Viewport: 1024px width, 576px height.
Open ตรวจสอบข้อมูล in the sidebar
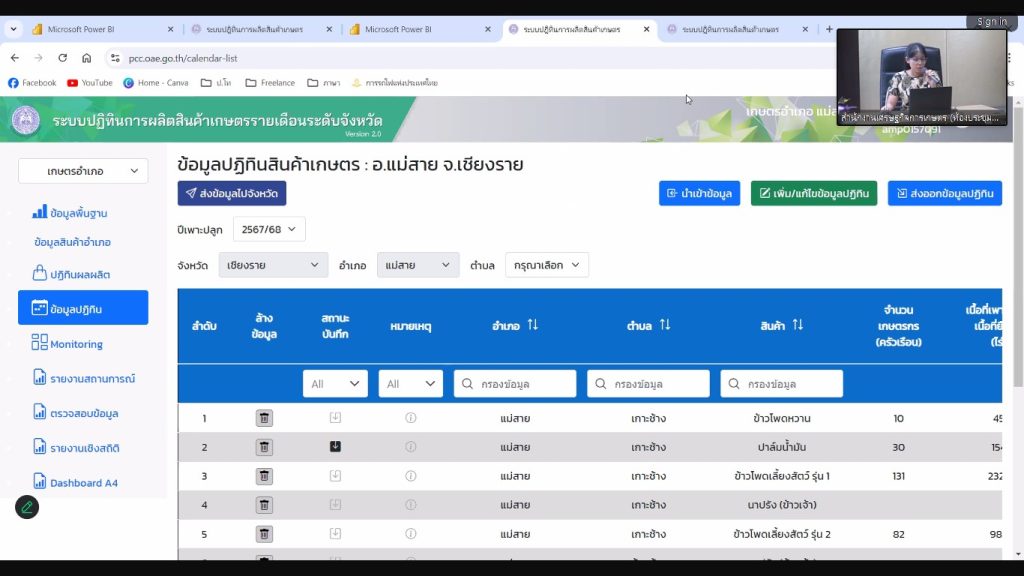click(x=75, y=413)
